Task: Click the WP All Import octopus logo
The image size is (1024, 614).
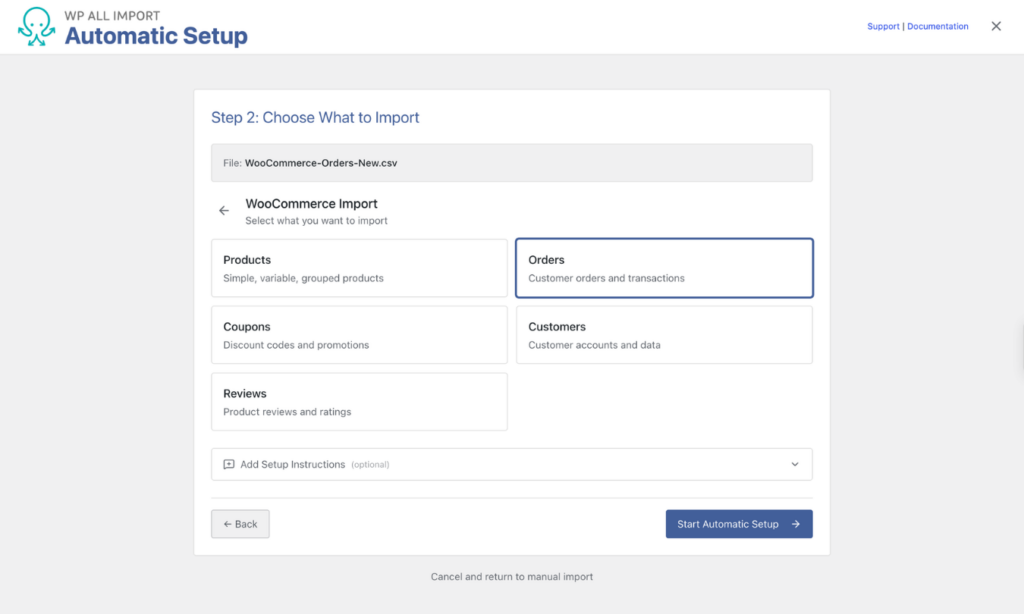Action: (x=37, y=27)
